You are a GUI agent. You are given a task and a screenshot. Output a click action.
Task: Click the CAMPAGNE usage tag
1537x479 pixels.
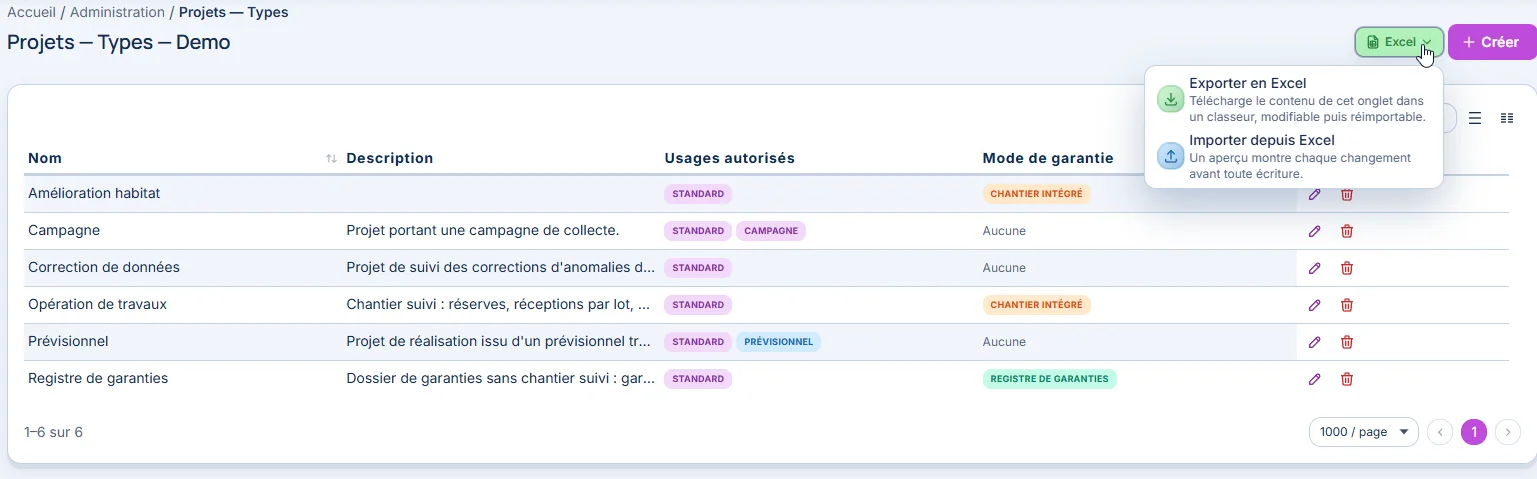[771, 231]
